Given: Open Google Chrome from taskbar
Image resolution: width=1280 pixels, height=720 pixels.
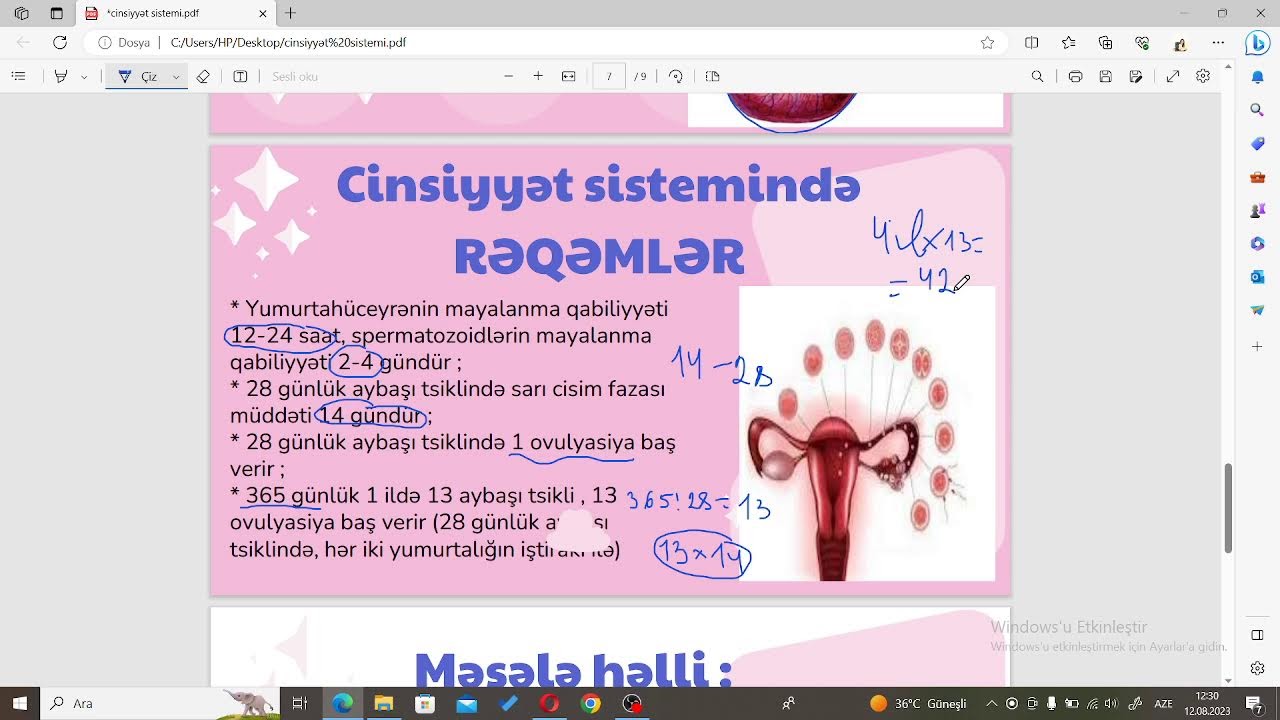Looking at the screenshot, I should pos(591,703).
